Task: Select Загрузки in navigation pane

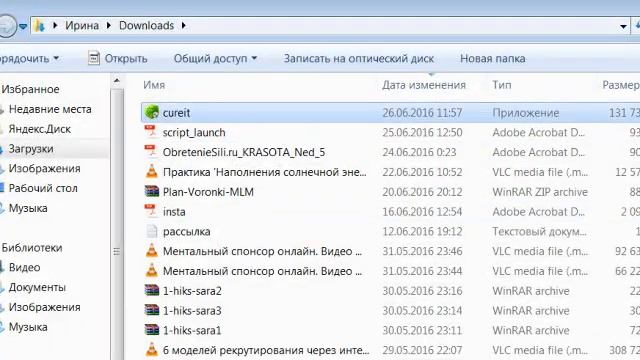Action: (x=31, y=149)
